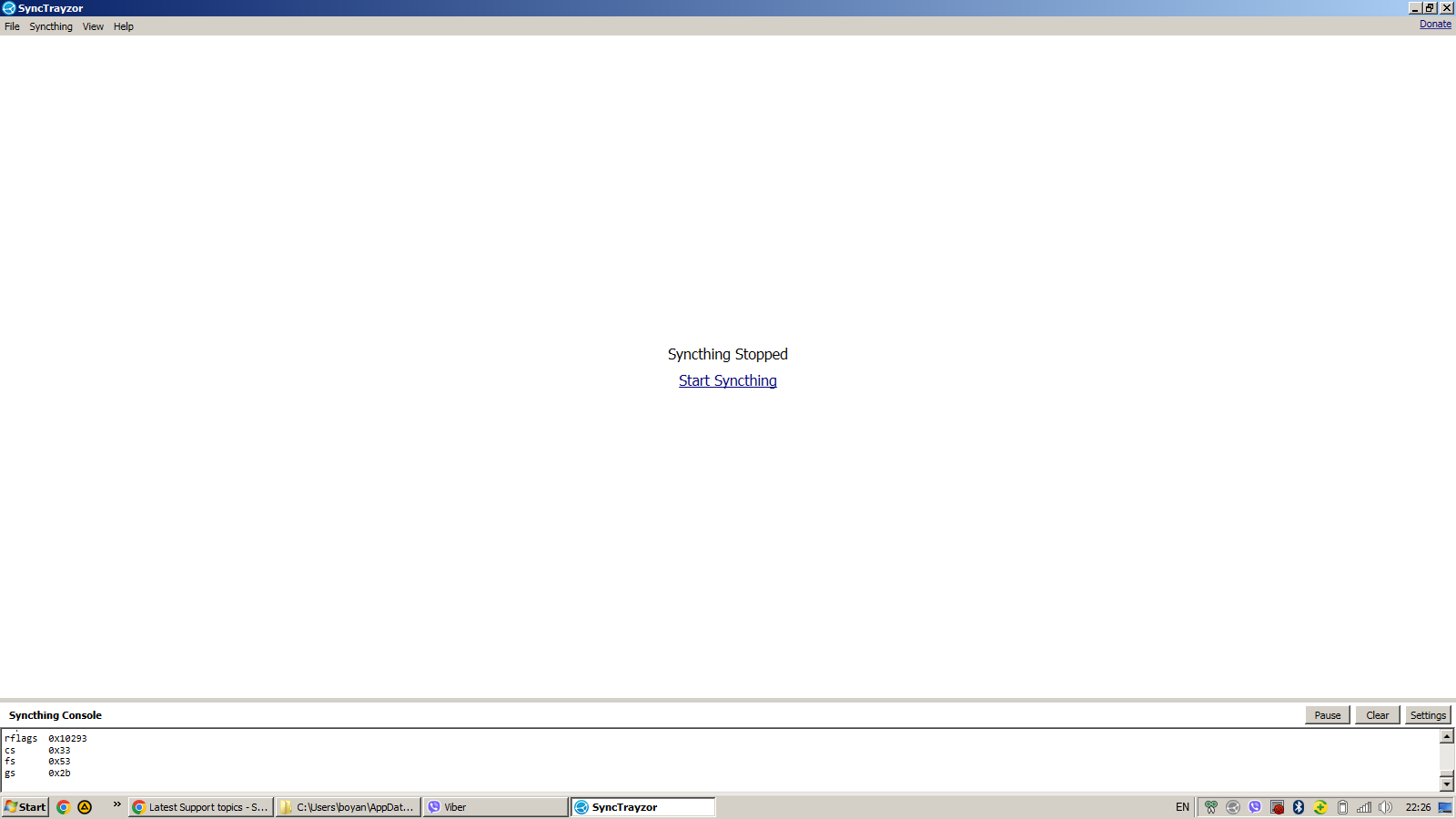Open the View menu

(93, 26)
